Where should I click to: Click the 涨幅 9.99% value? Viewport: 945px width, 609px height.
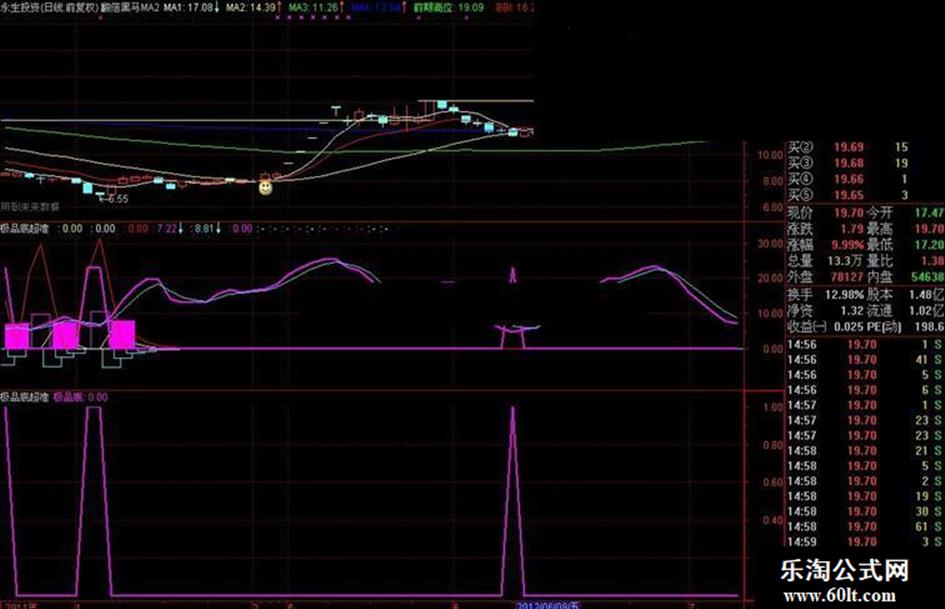click(848, 245)
